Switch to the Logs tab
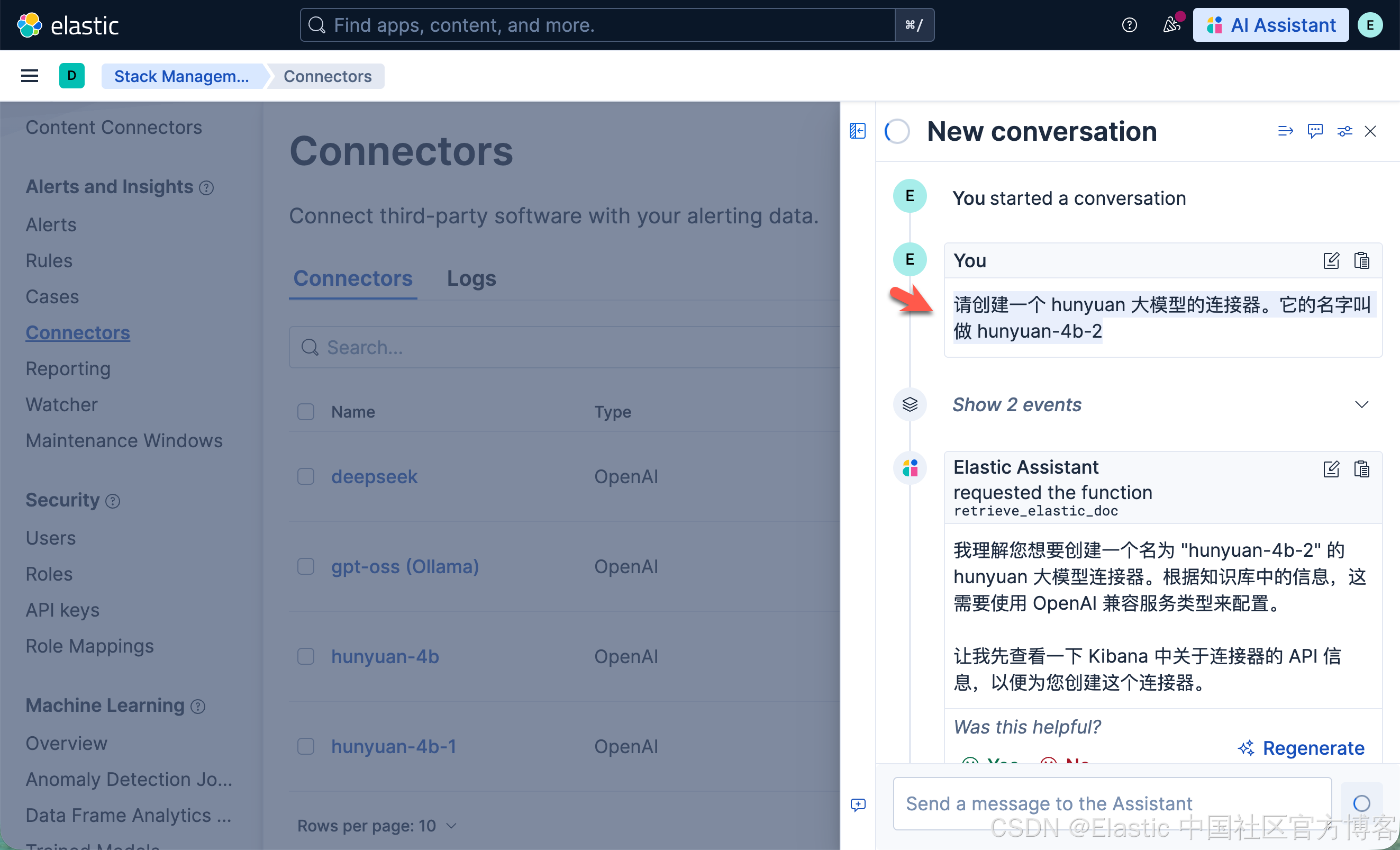This screenshot has height=850, width=1400. pyautogui.click(x=471, y=278)
